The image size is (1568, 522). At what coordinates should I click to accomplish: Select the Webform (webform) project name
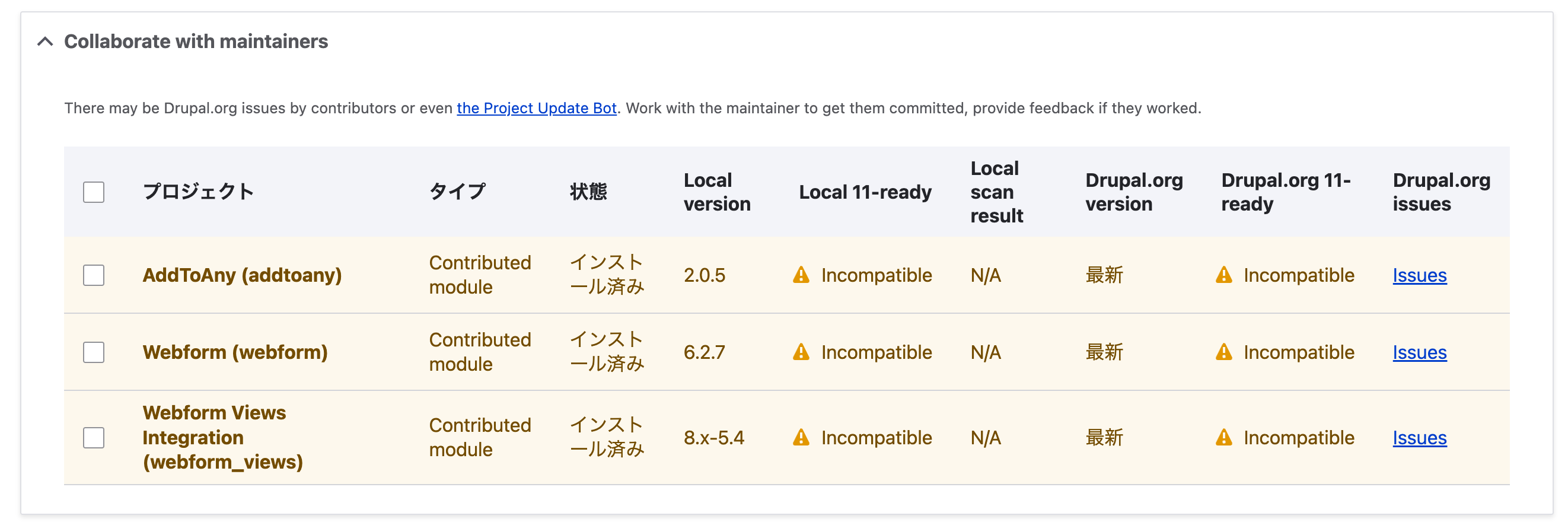(235, 352)
